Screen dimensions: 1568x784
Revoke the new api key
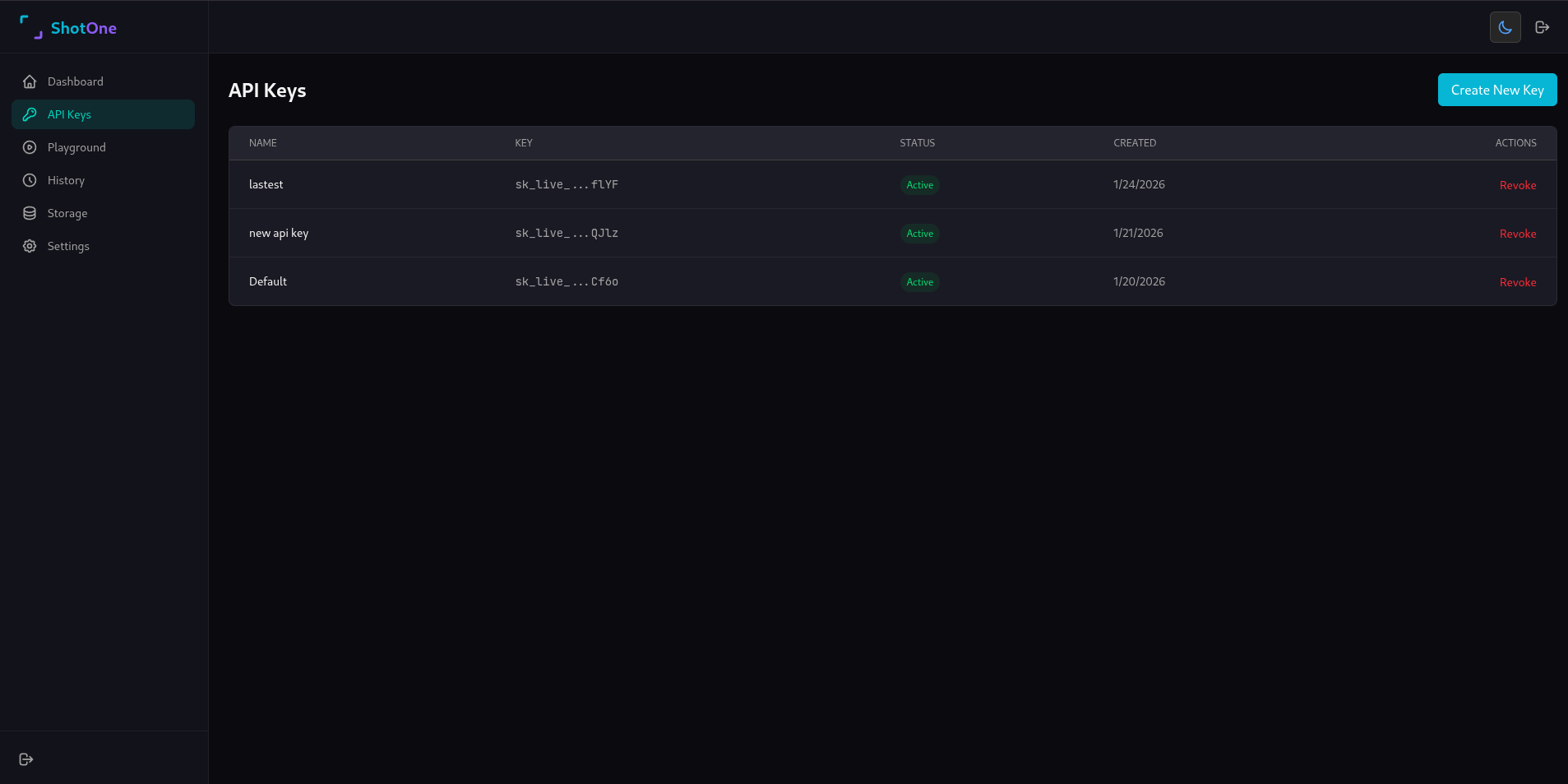[x=1517, y=233]
